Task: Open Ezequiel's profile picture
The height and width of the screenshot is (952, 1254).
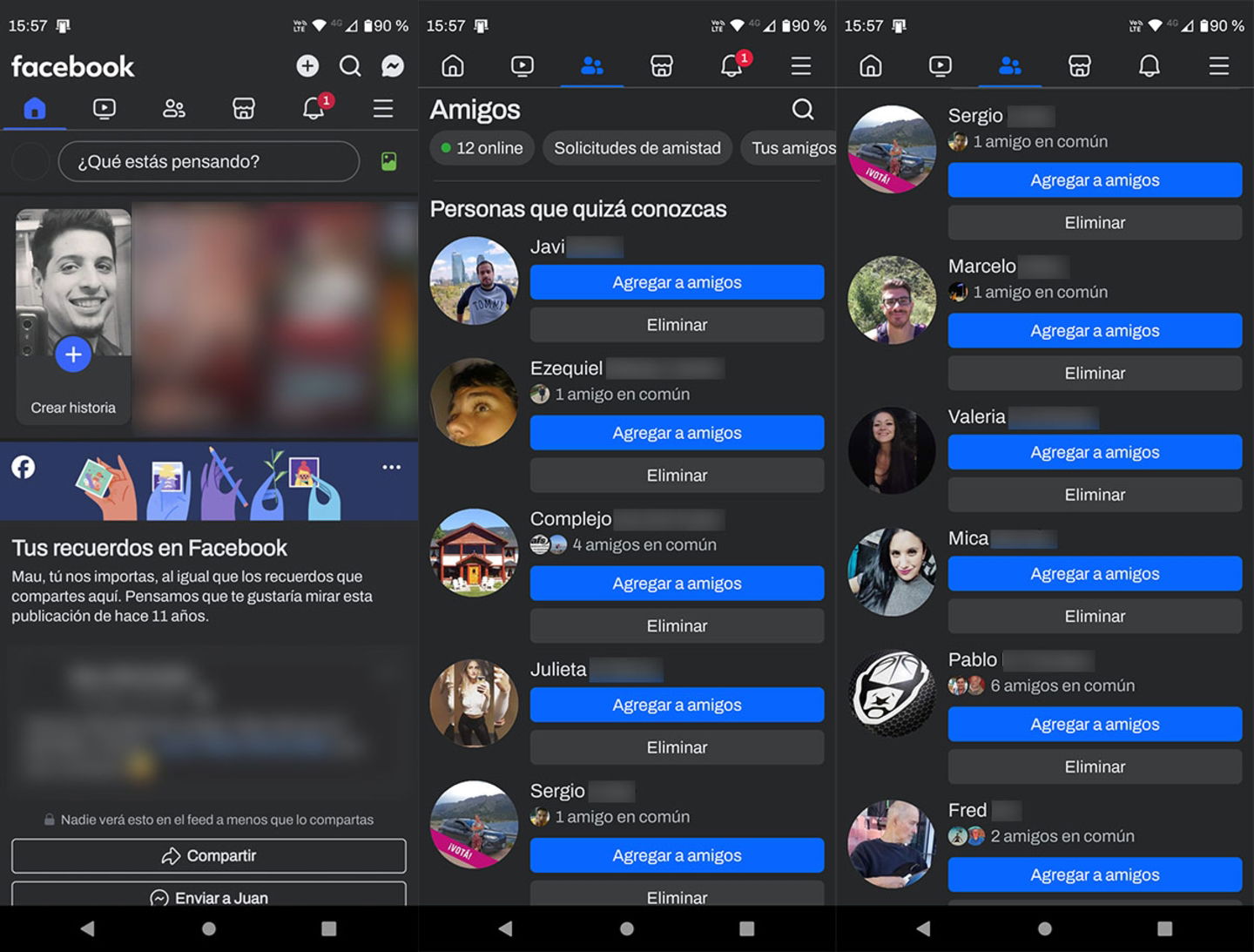Action: (474, 402)
